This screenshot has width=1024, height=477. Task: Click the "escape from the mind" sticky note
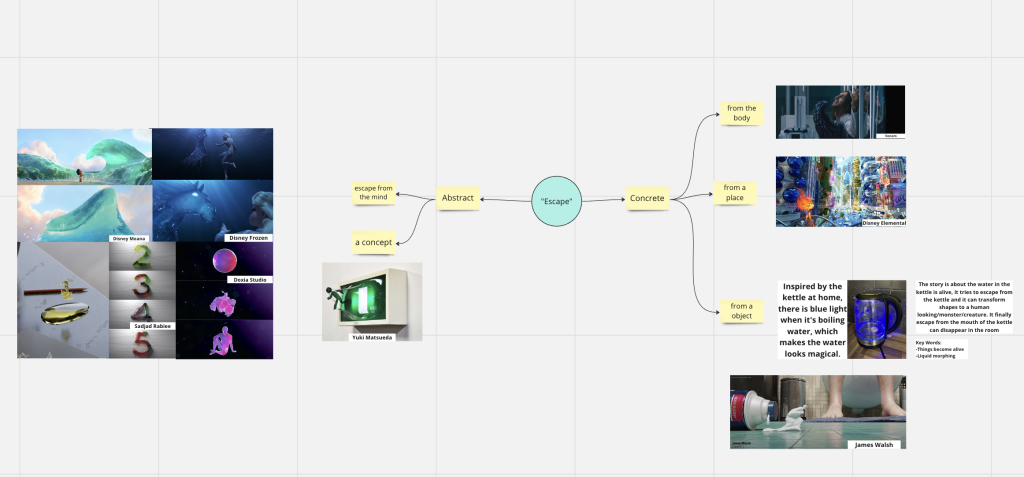pyautogui.click(x=374, y=193)
